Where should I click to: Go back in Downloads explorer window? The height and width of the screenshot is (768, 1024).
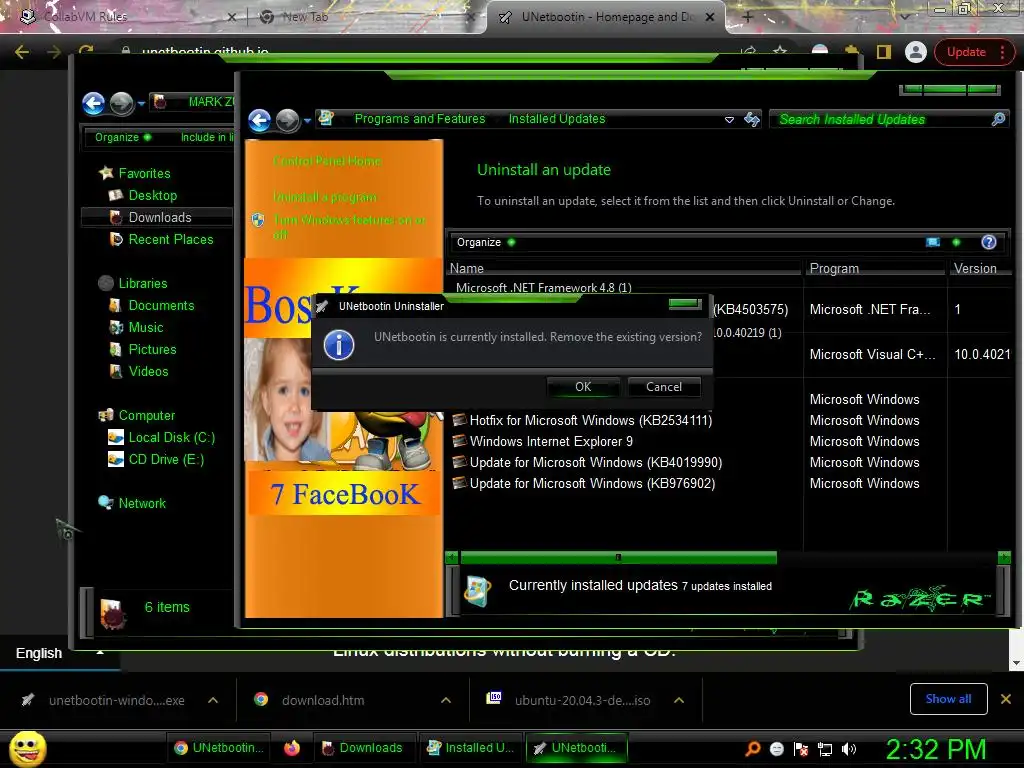point(93,103)
